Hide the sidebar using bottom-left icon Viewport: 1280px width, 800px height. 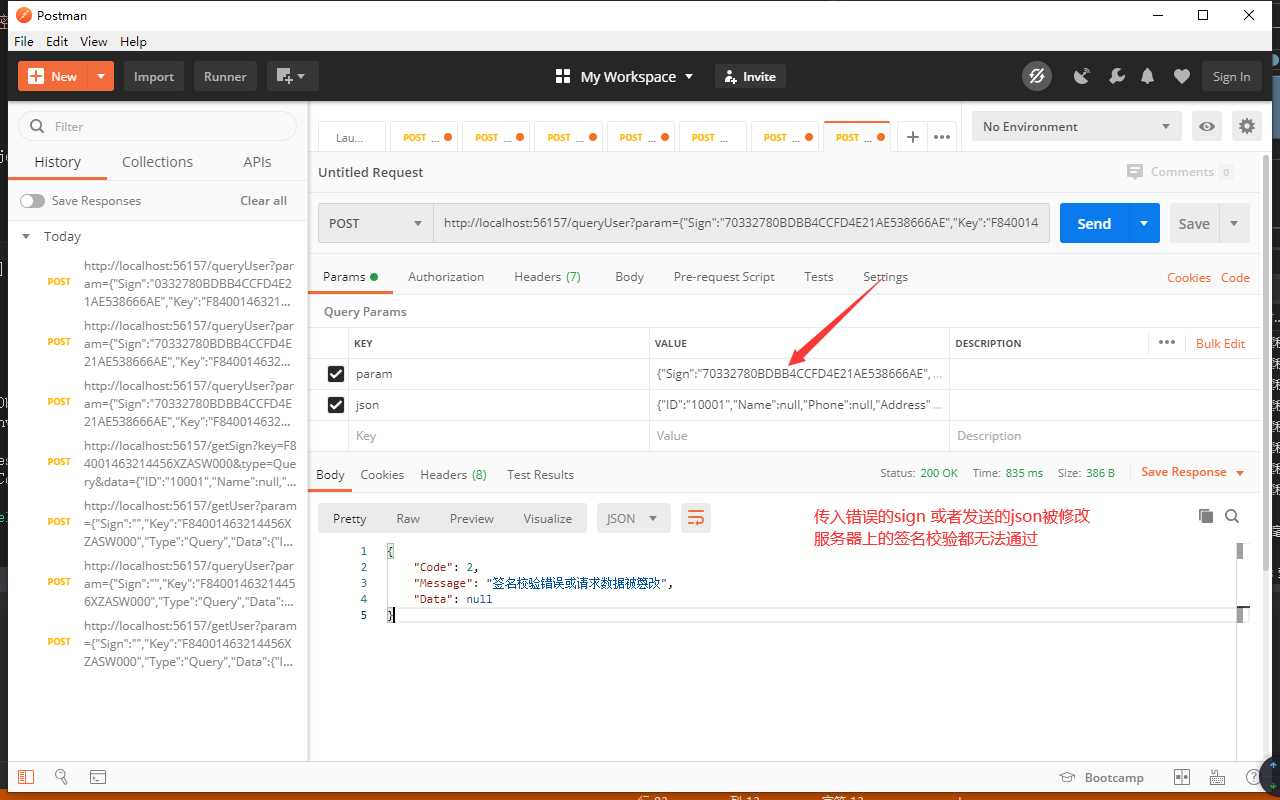[26, 777]
